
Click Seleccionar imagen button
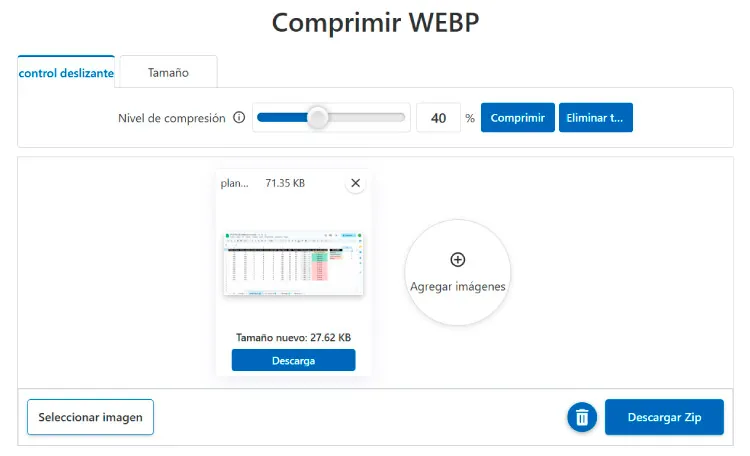(x=90, y=417)
